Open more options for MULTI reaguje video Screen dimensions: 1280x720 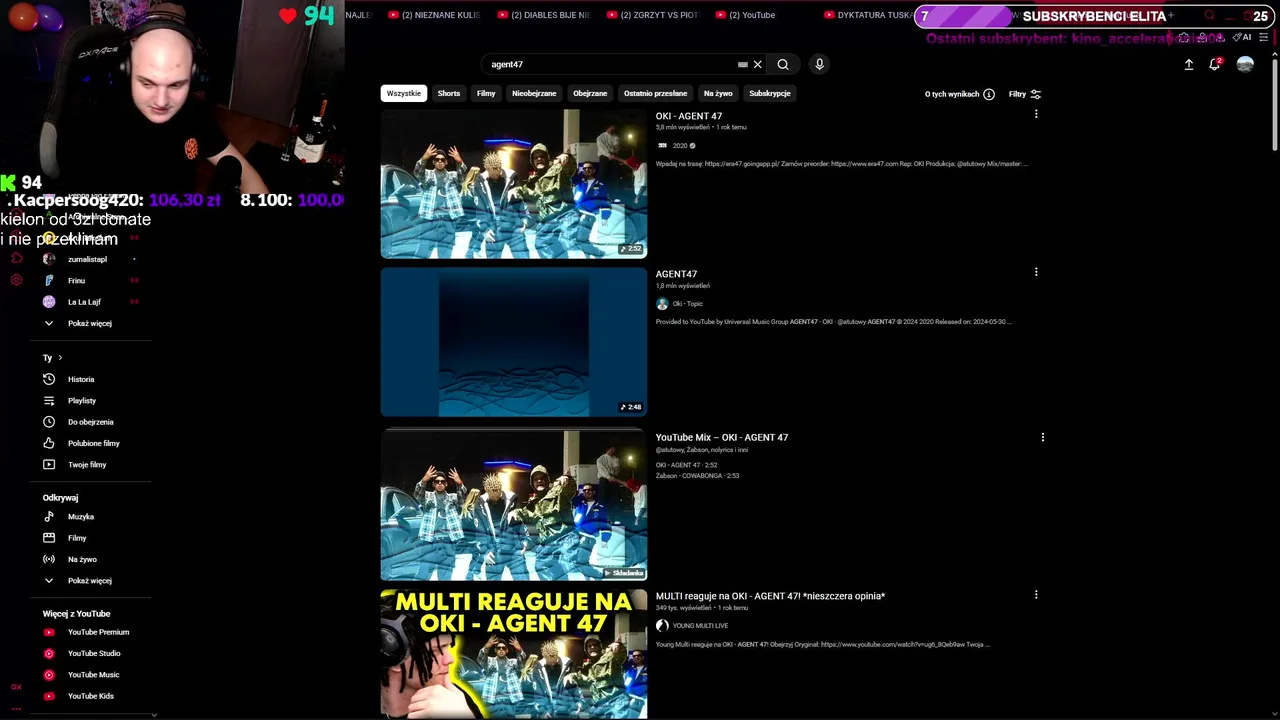[x=1036, y=594]
